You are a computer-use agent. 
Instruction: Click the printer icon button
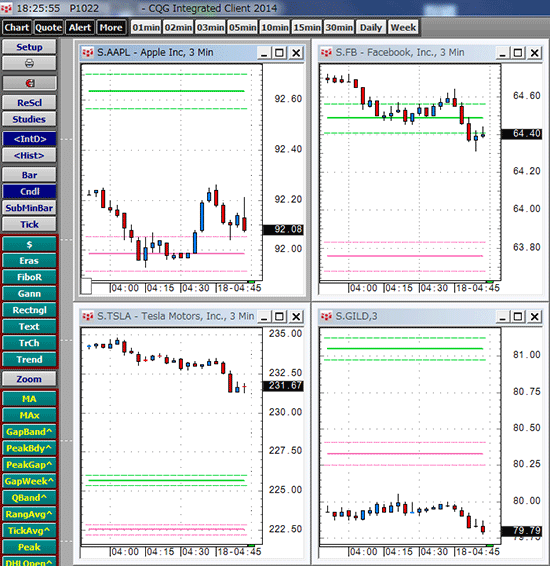pyautogui.click(x=29, y=64)
